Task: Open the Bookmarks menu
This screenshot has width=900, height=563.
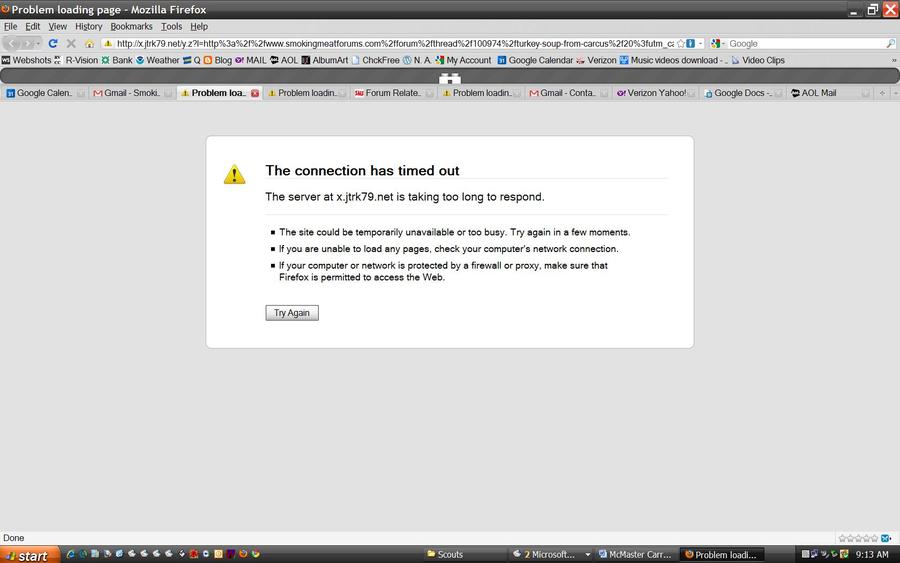Action: coord(131,26)
